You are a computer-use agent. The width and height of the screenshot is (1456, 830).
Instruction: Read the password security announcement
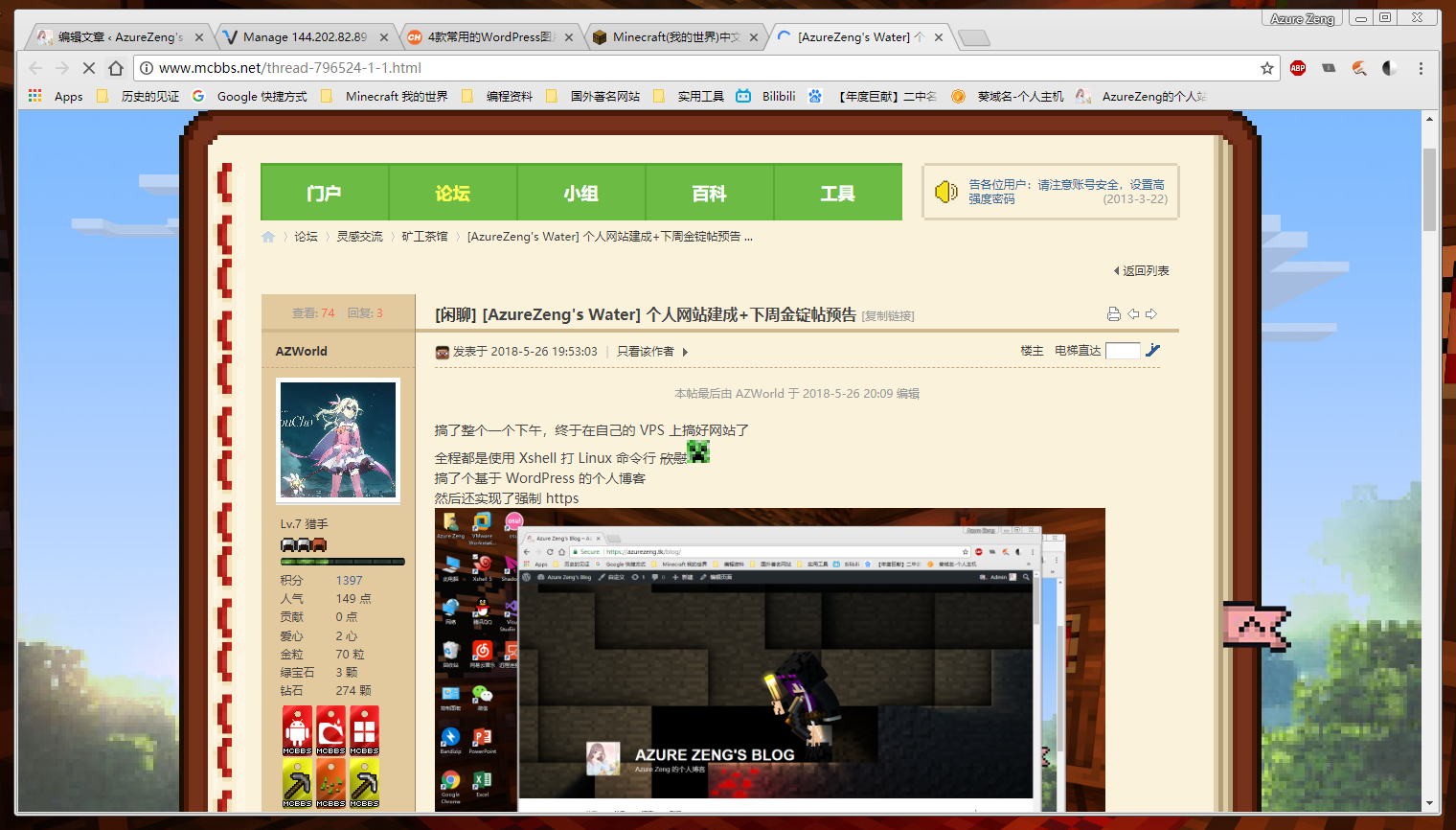pos(1067,192)
